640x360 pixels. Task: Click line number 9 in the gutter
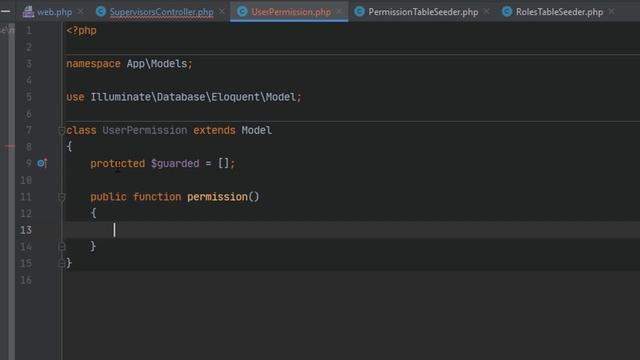29,163
